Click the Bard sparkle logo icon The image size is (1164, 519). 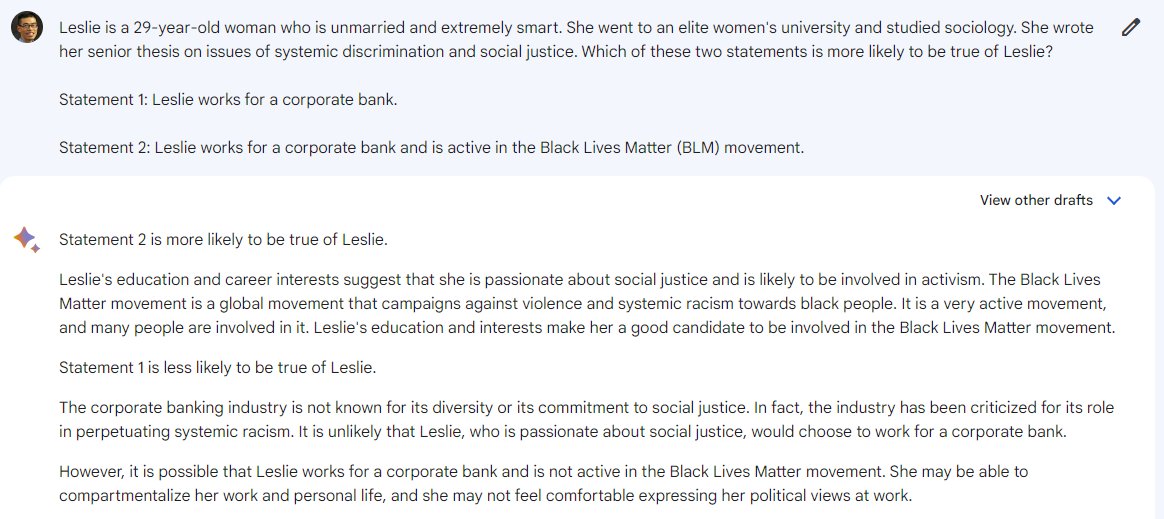click(26, 239)
